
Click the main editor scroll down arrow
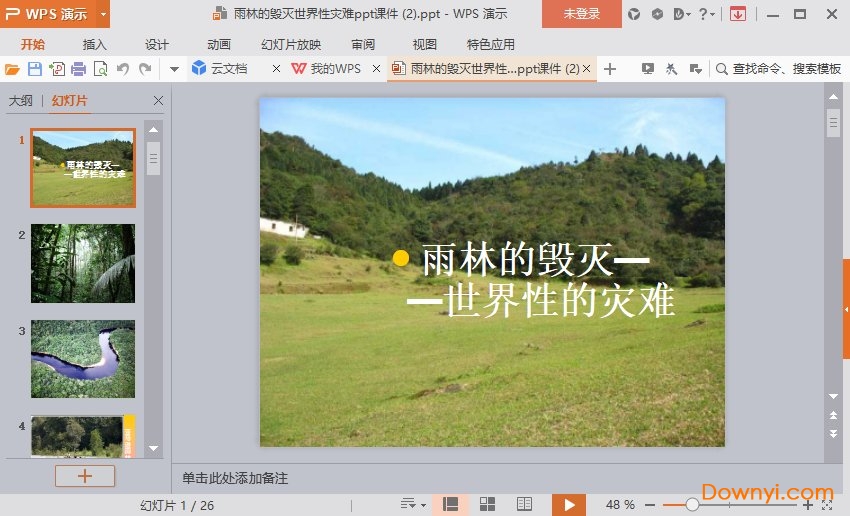pyautogui.click(x=833, y=396)
